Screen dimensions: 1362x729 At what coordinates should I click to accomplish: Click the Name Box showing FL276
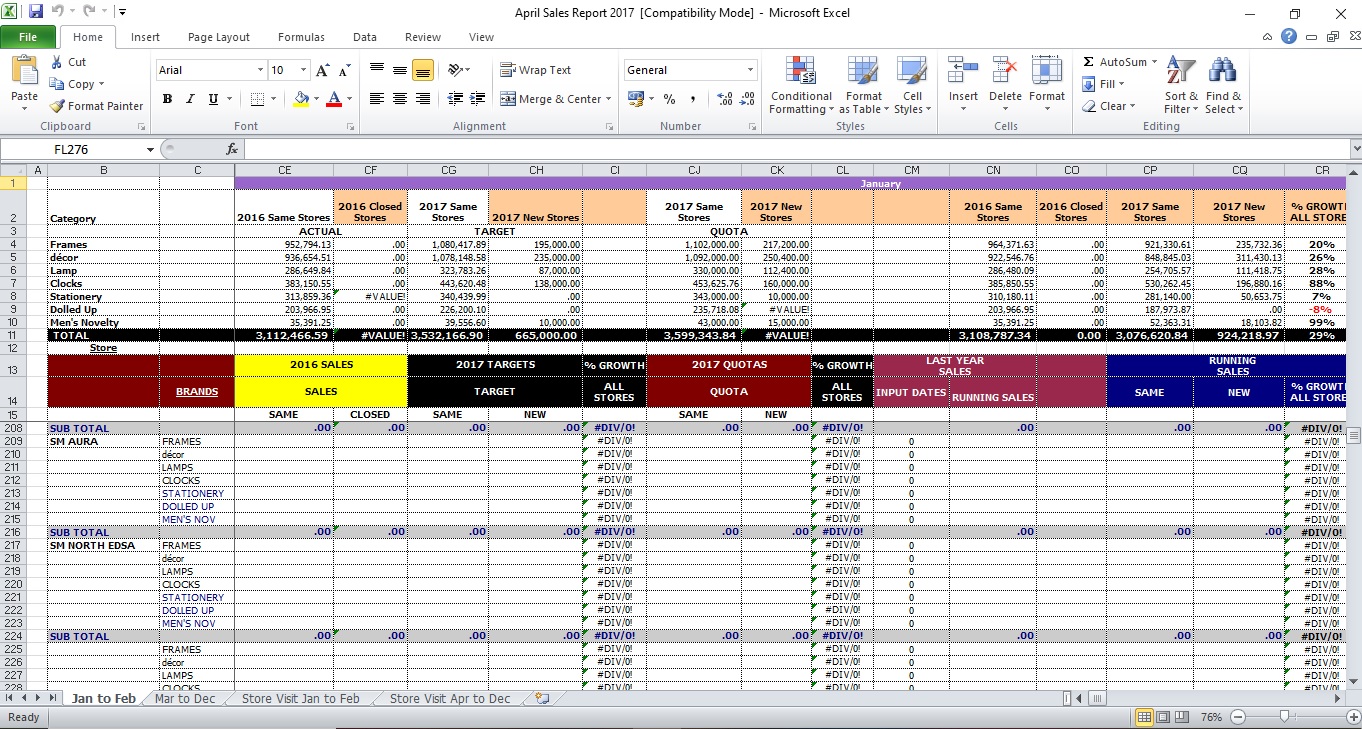click(72, 149)
